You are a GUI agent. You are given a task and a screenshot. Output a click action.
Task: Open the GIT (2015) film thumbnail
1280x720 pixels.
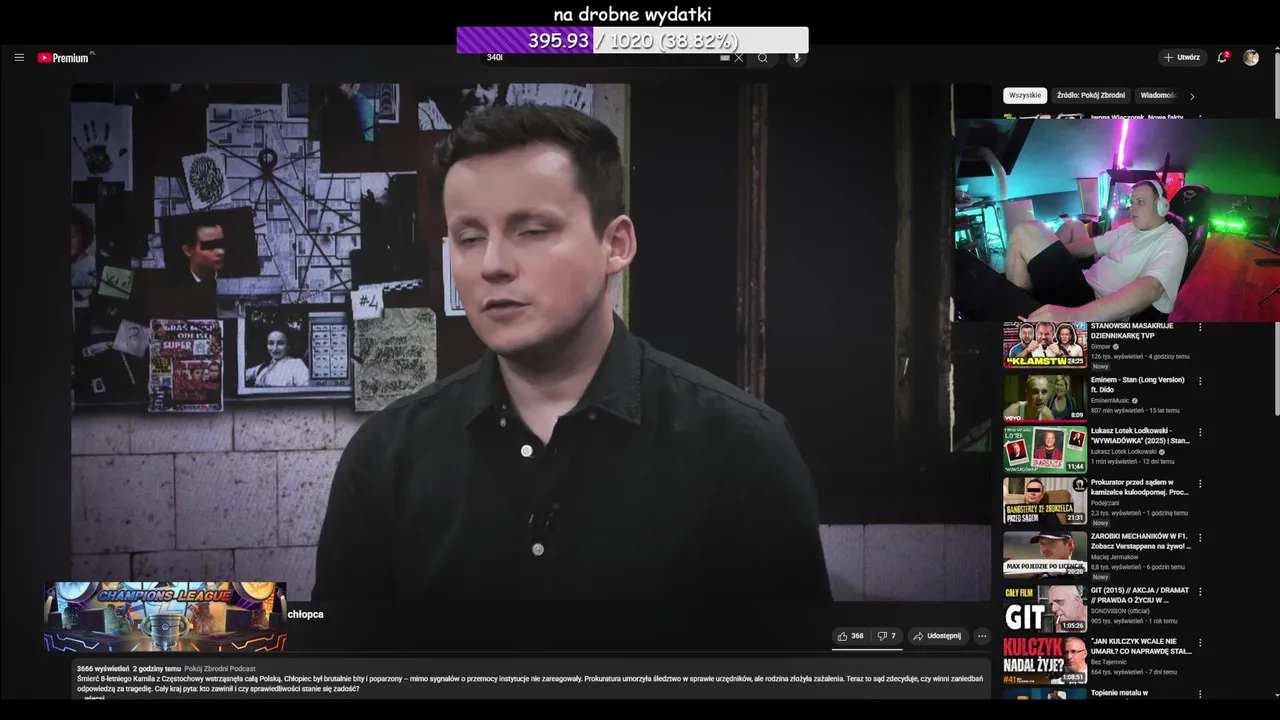click(x=1045, y=608)
